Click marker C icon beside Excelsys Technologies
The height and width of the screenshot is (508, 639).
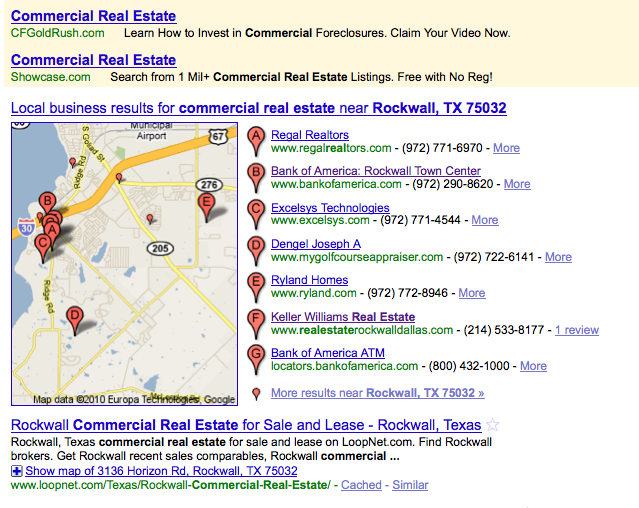coord(256,214)
